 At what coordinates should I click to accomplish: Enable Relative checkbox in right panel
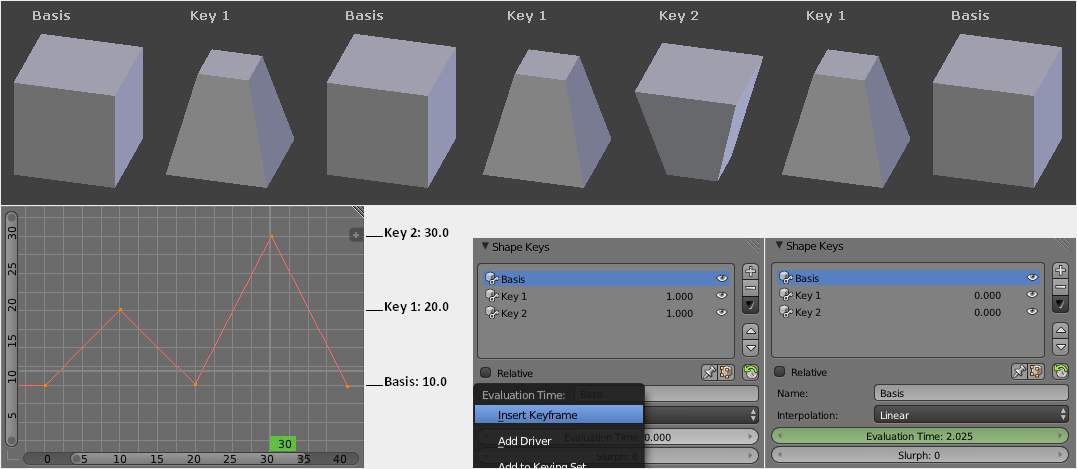[780, 371]
